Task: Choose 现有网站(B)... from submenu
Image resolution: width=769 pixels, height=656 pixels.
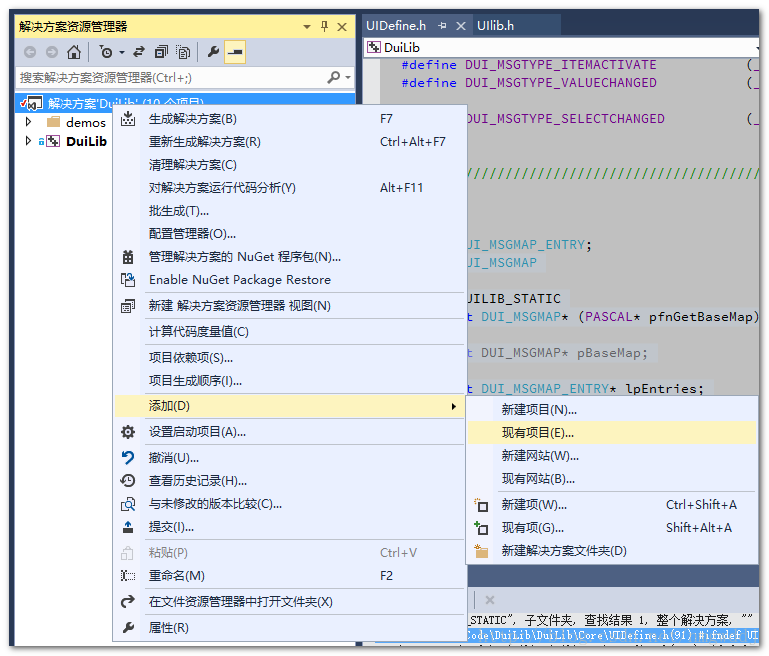Action: pyautogui.click(x=612, y=479)
